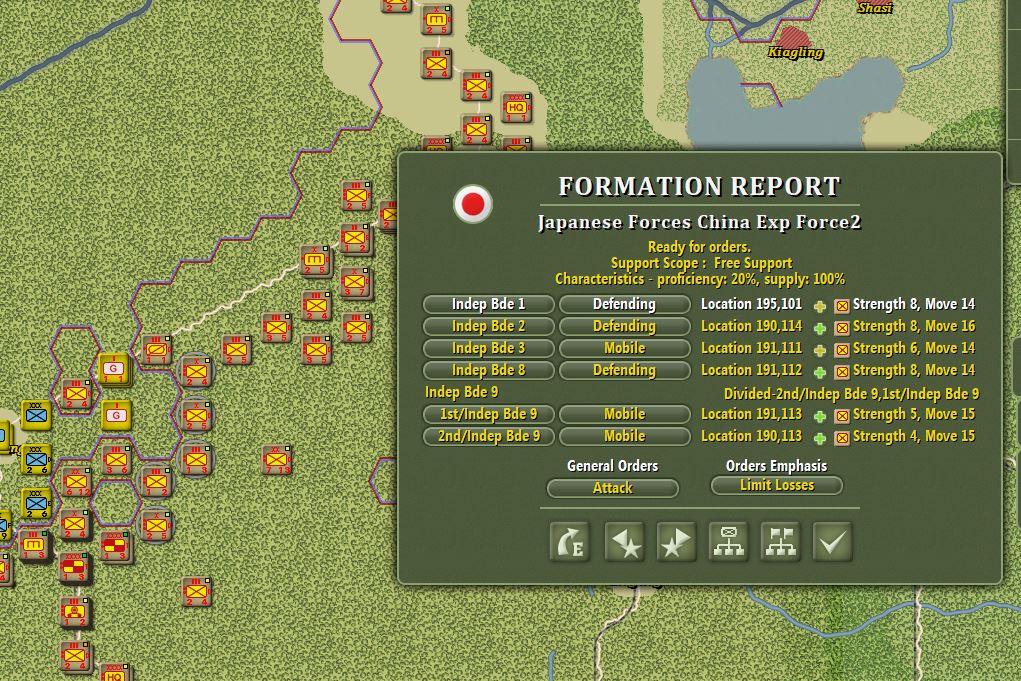
Task: Select the HQ counter near map top
Action: point(516,107)
